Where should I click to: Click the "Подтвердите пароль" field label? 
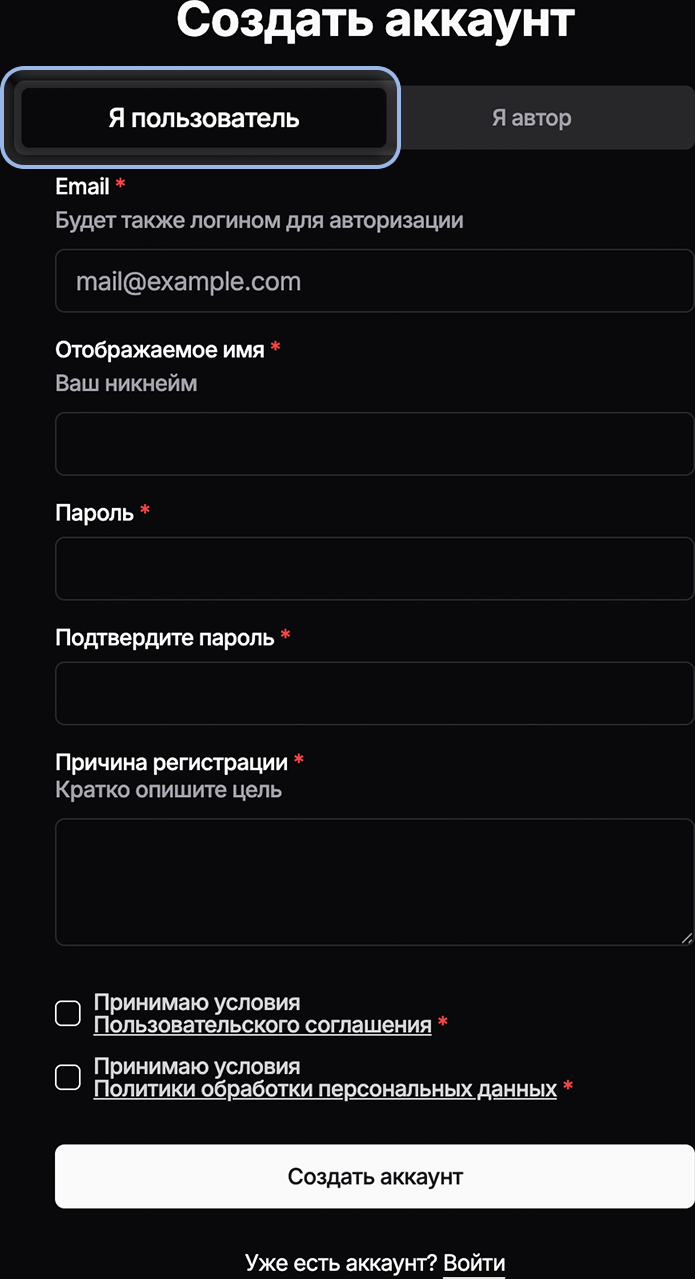164,637
